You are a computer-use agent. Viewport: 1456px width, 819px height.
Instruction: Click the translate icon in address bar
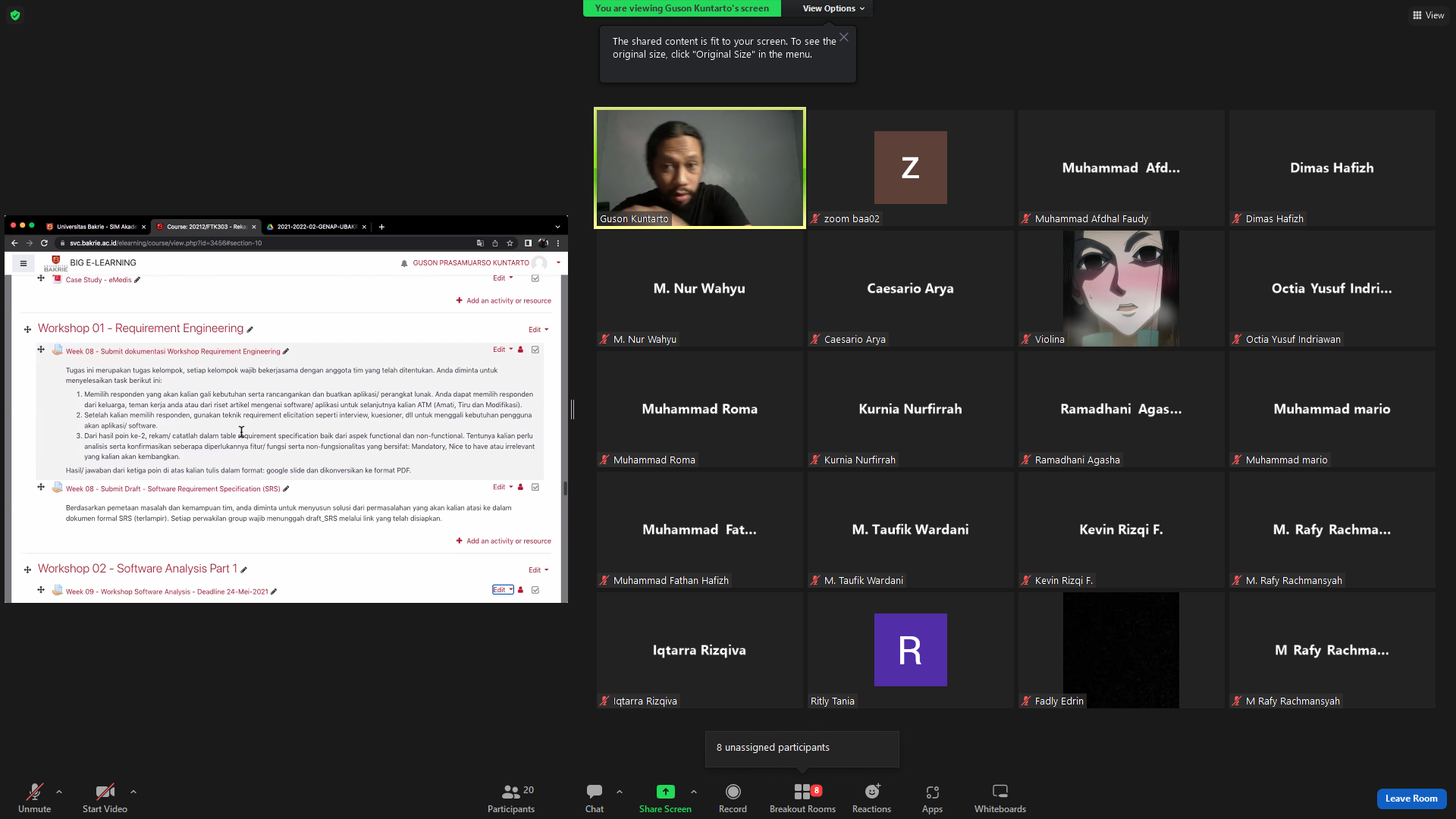click(480, 243)
